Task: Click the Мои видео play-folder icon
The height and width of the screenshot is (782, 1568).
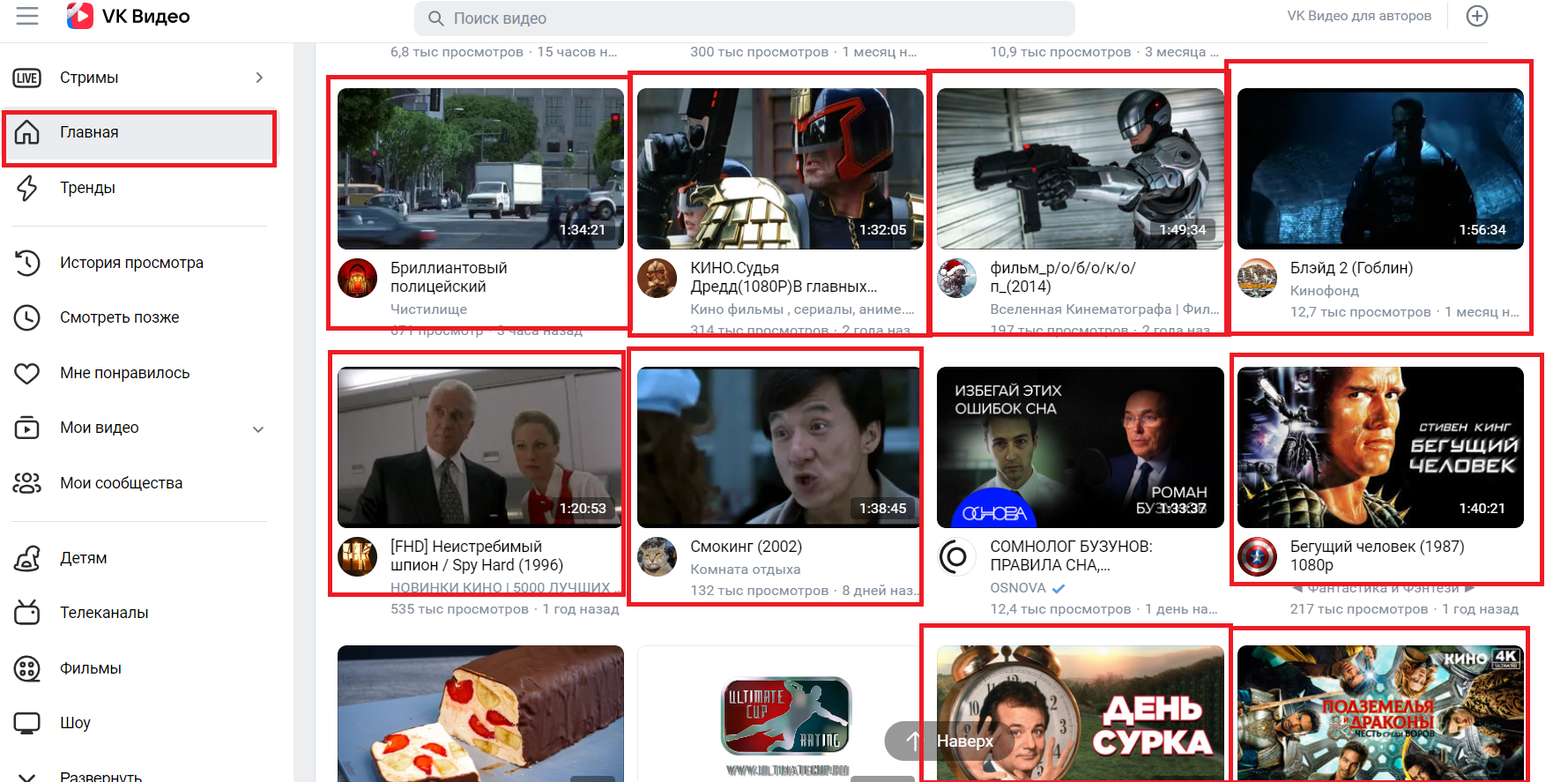Action: [x=27, y=428]
